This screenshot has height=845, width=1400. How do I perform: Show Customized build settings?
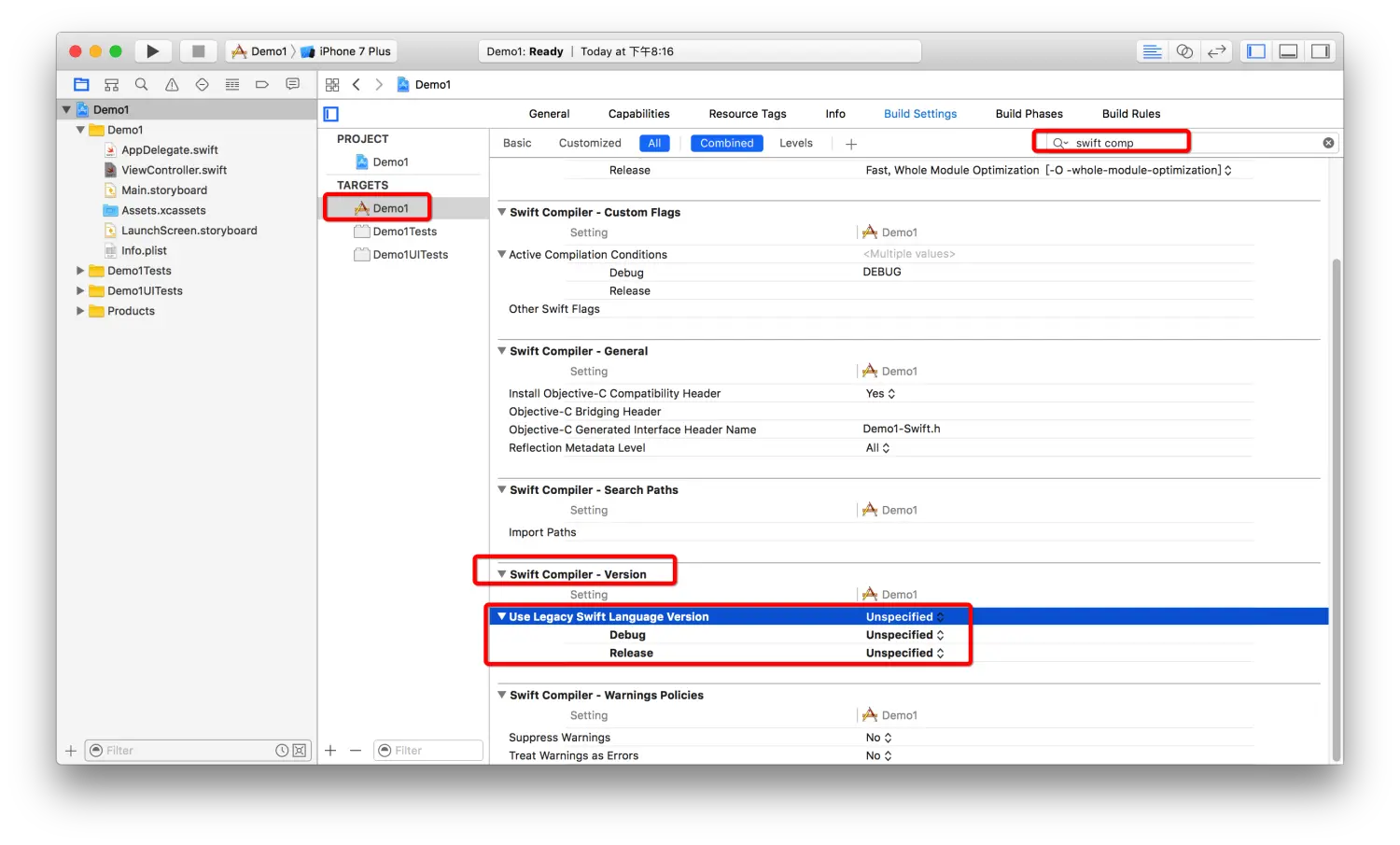pos(590,143)
